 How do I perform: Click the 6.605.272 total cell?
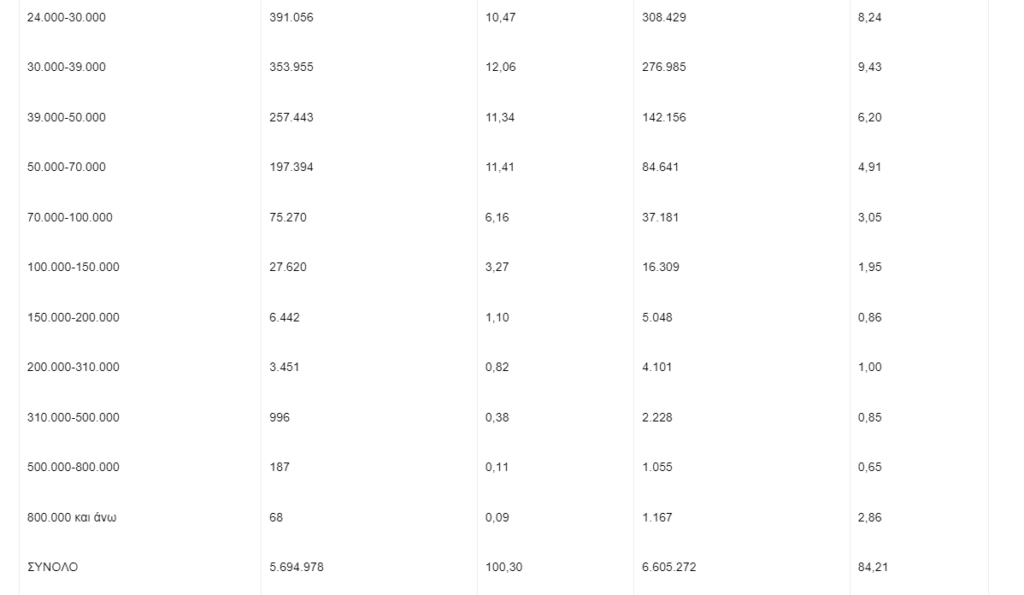click(x=669, y=567)
